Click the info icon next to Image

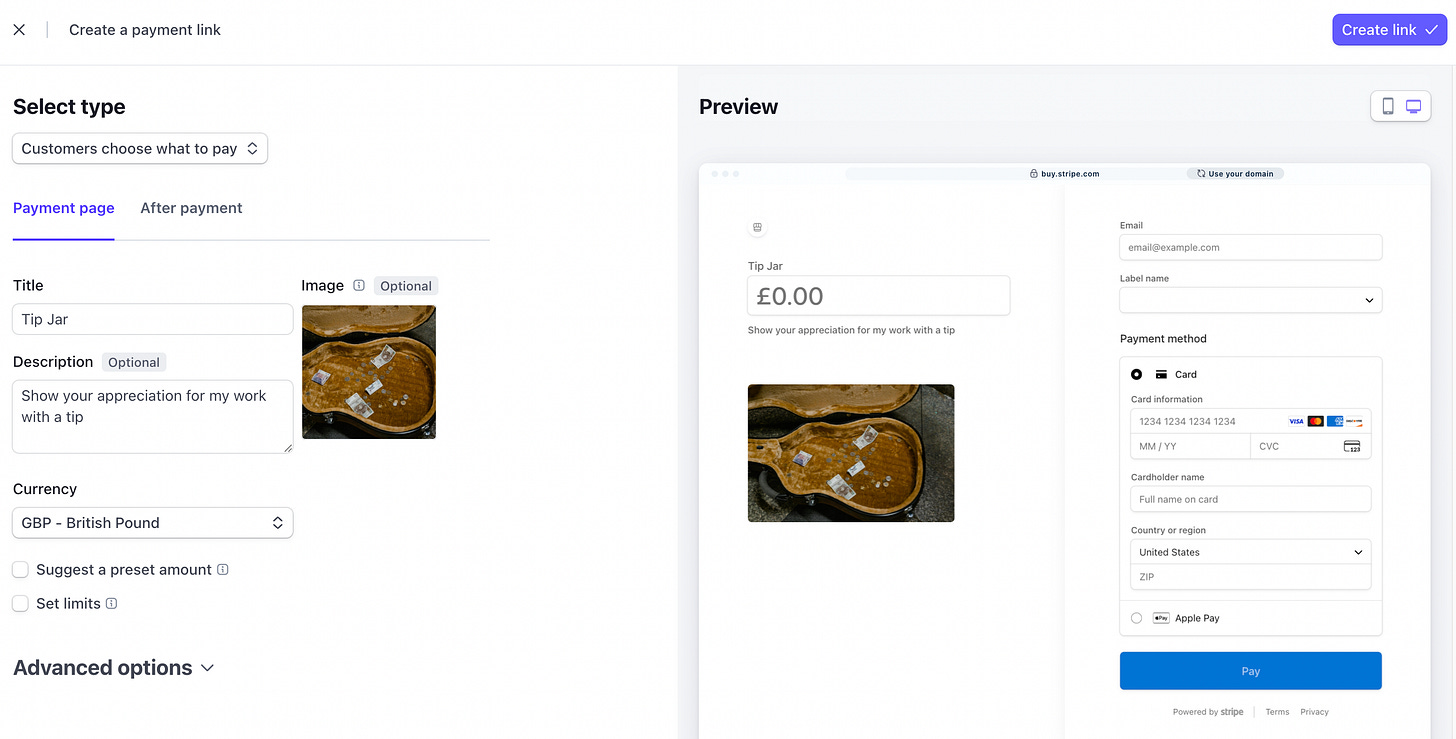[359, 285]
